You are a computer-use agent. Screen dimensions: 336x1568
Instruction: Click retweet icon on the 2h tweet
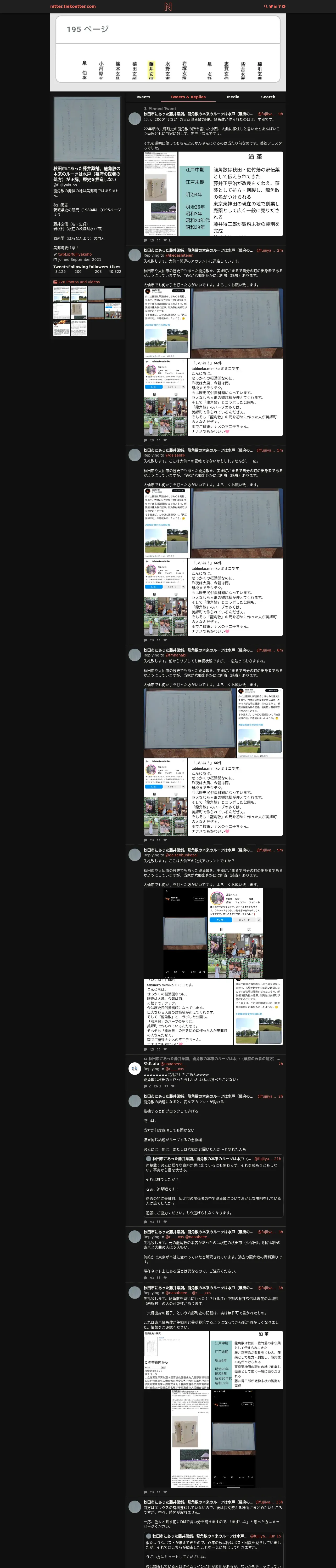click(152, 1222)
